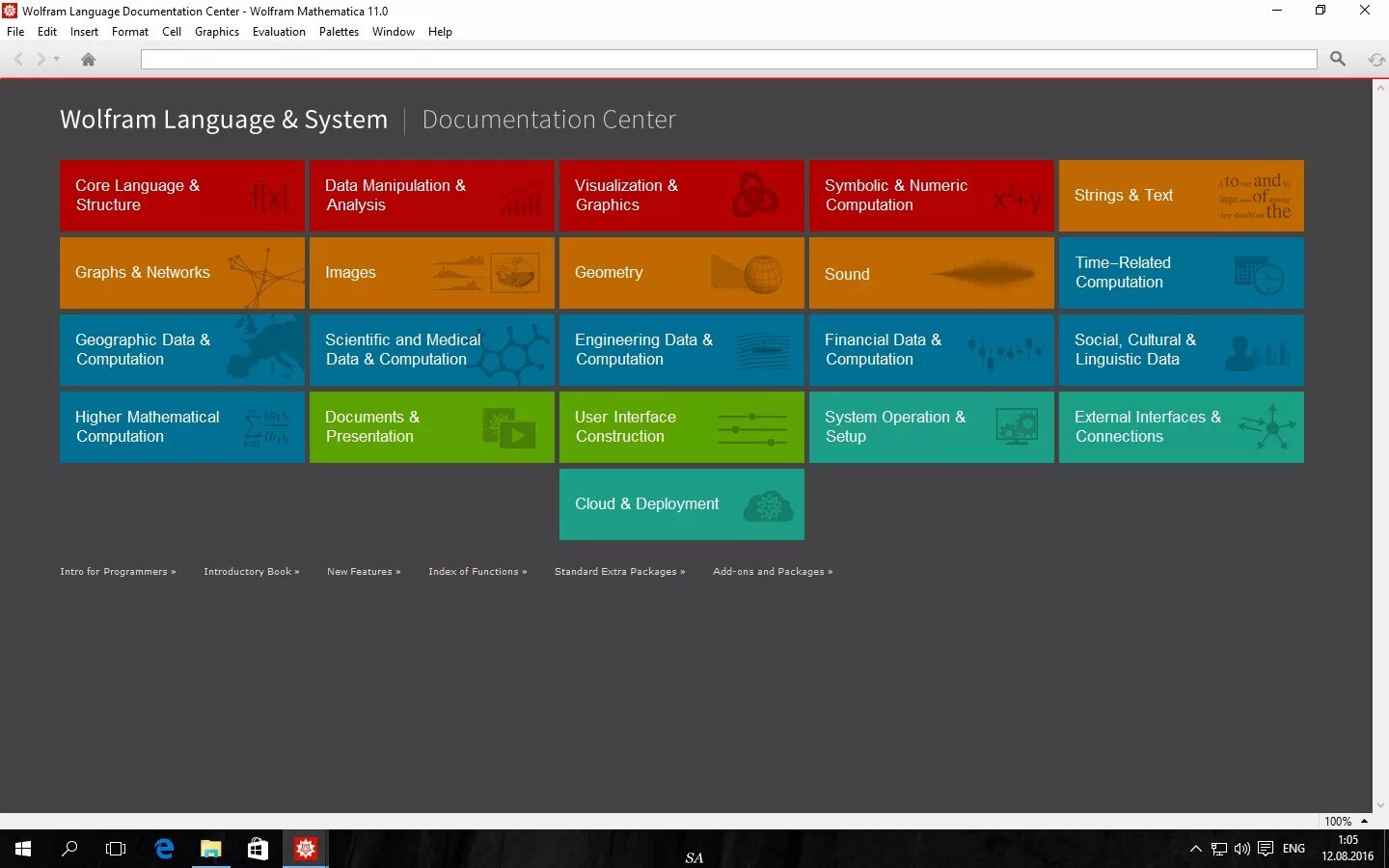1389x868 pixels.
Task: Open Data Manipulation & Analysis tile
Action: (x=432, y=196)
